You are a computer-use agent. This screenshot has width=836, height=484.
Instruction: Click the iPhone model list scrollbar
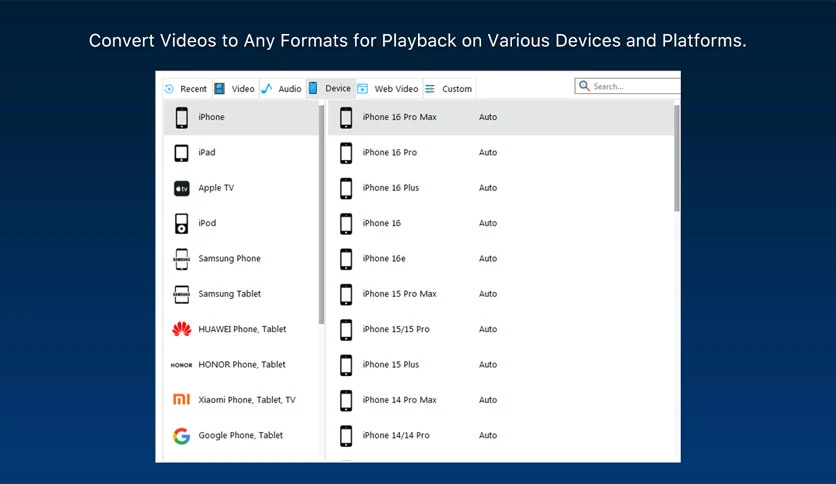click(677, 158)
